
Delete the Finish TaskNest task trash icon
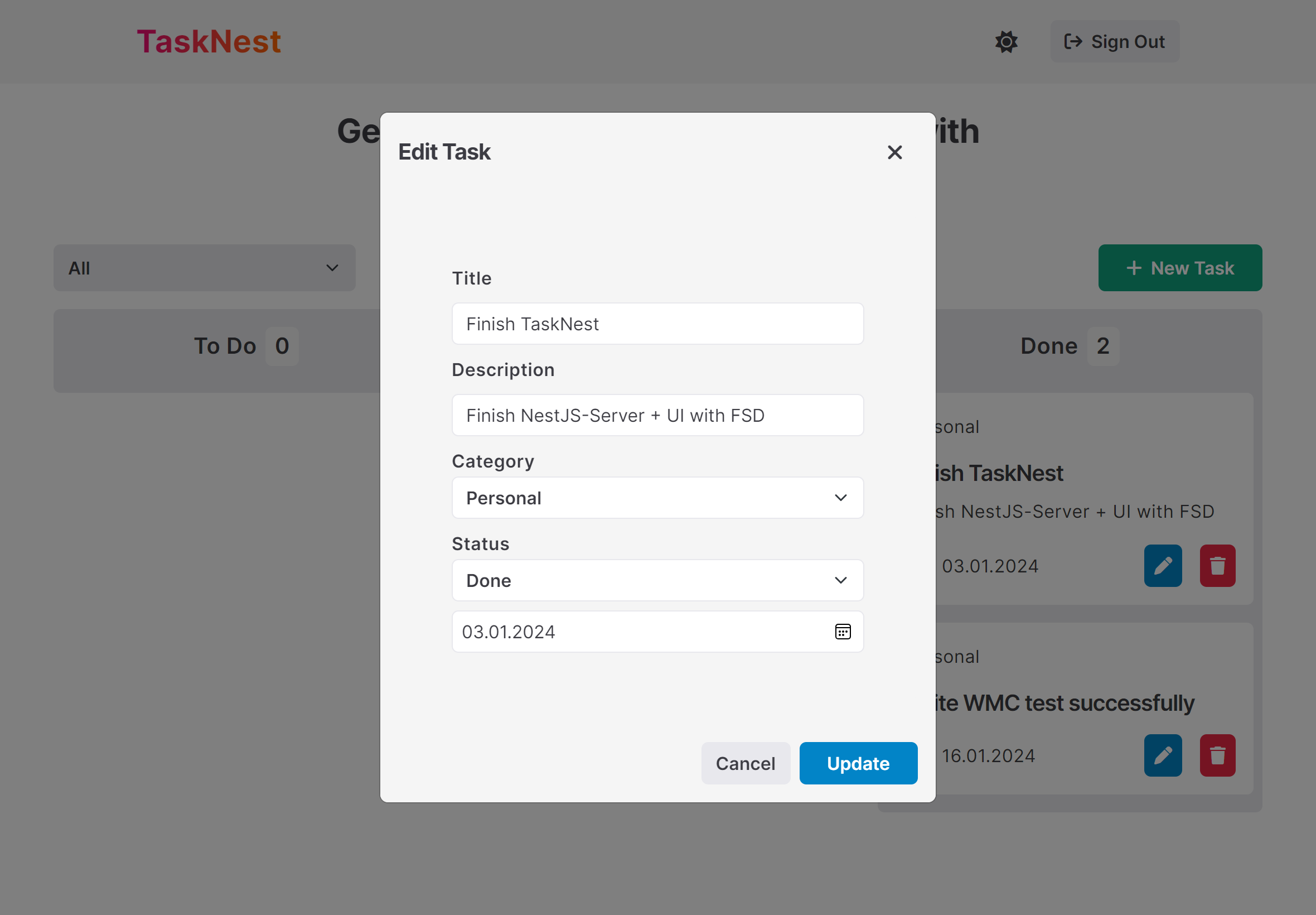(x=1217, y=566)
